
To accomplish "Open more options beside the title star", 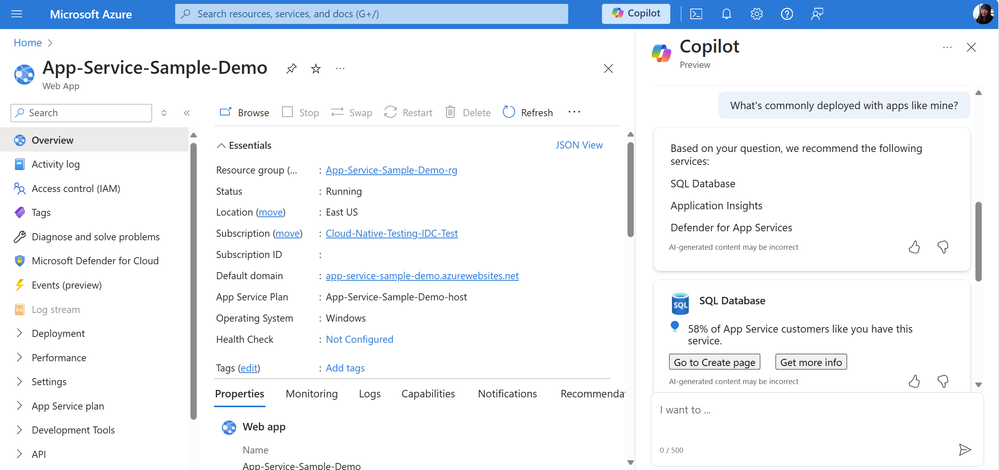I will point(340,69).
